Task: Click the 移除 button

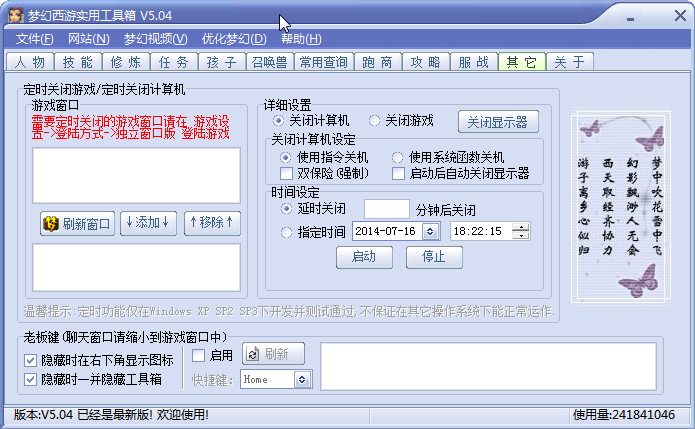Action: [x=212, y=223]
